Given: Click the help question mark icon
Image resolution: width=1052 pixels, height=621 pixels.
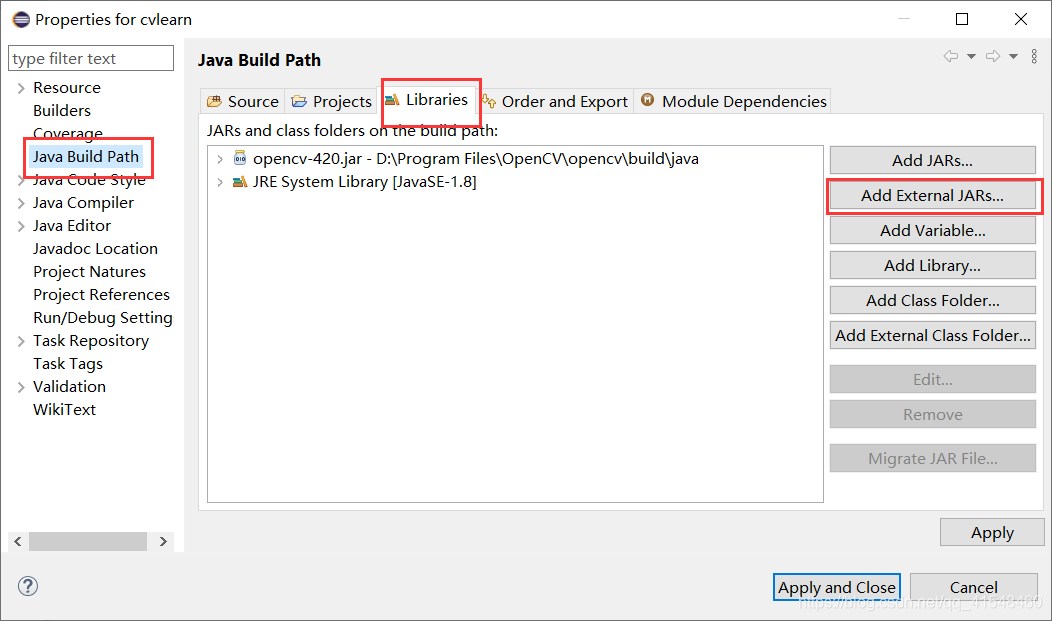Looking at the screenshot, I should pos(27,587).
